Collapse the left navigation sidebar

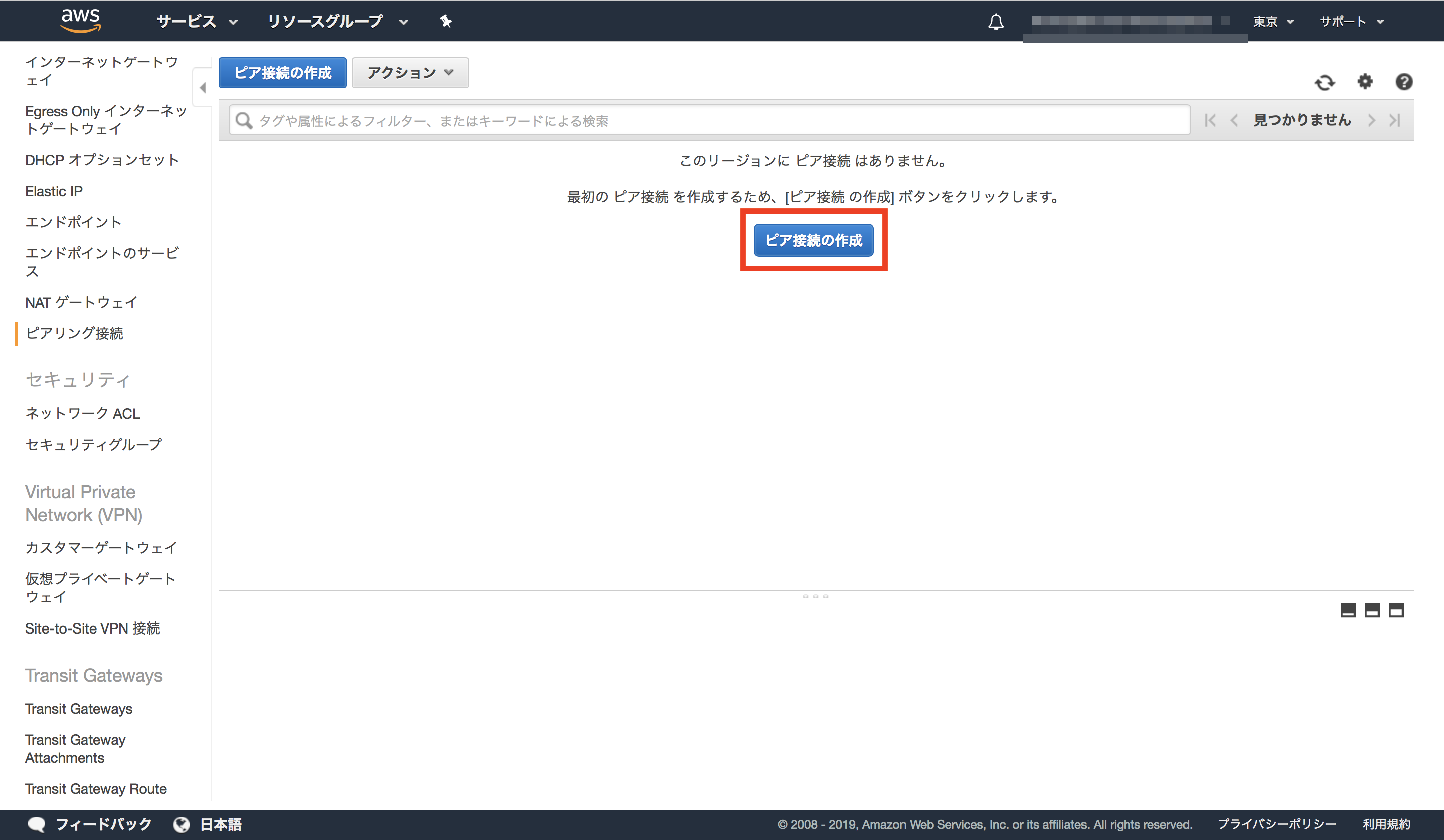coord(202,88)
